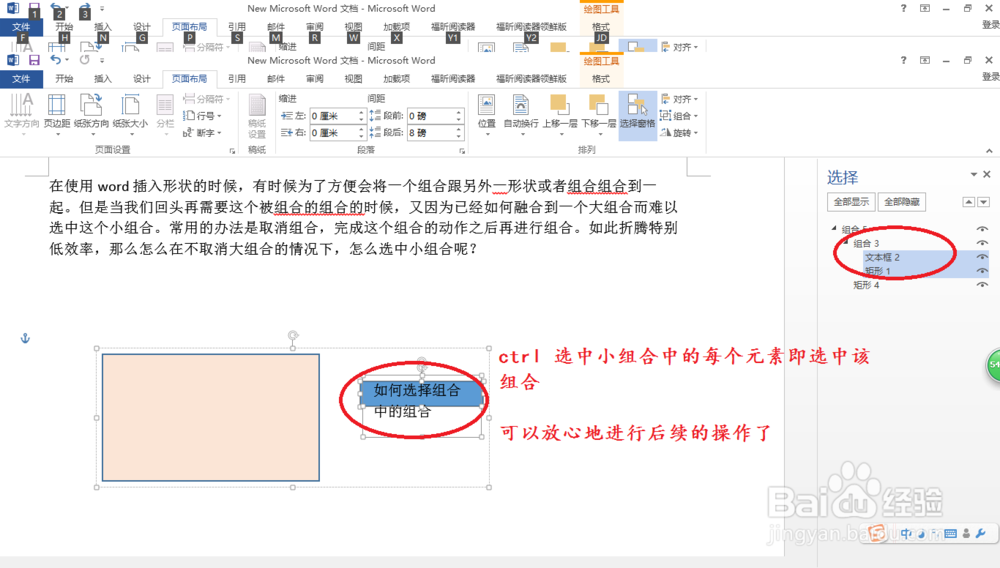Select 矩形 4 in the selection pane list

point(867,285)
